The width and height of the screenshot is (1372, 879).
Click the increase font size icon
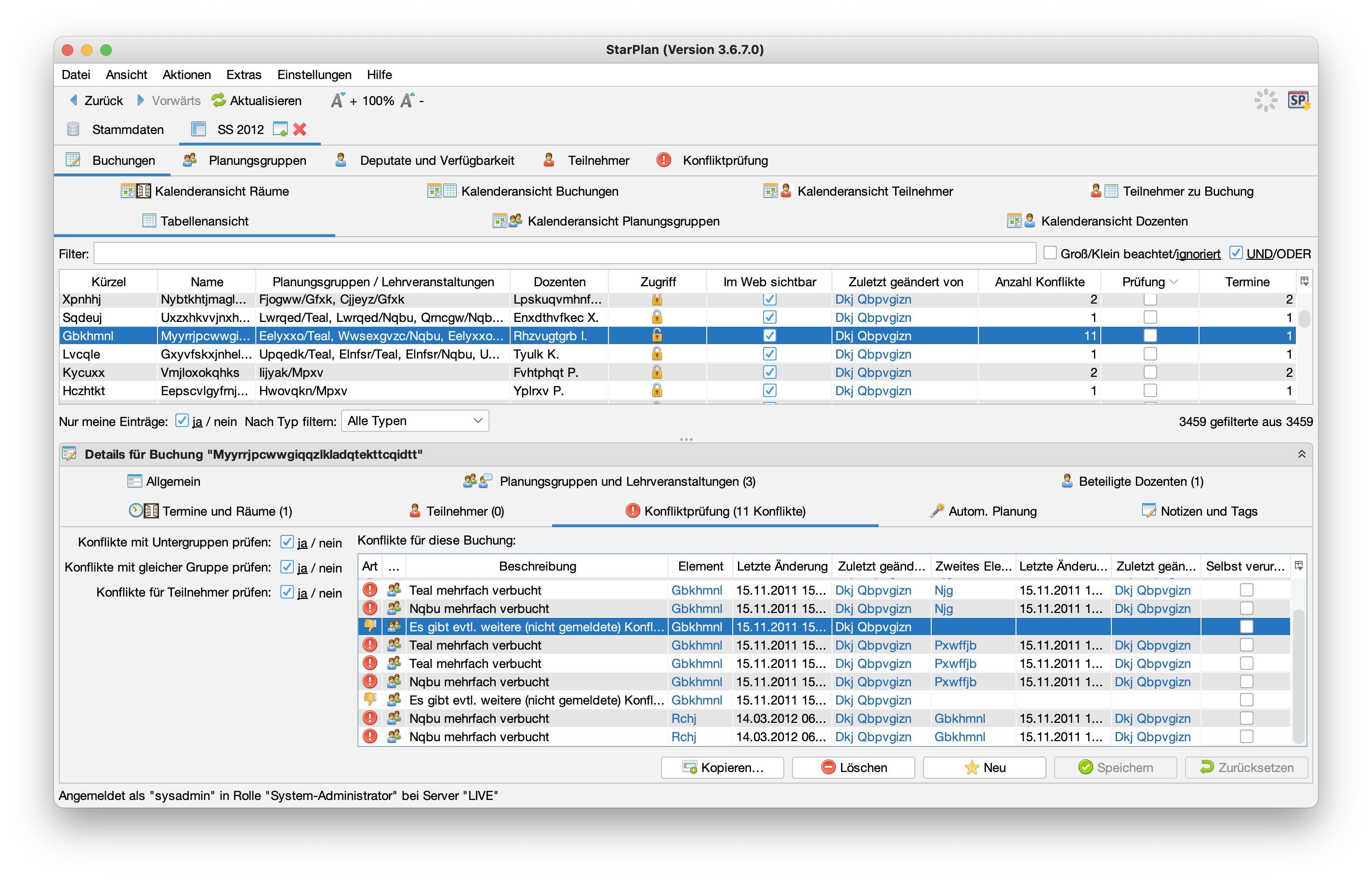pyautogui.click(x=338, y=100)
